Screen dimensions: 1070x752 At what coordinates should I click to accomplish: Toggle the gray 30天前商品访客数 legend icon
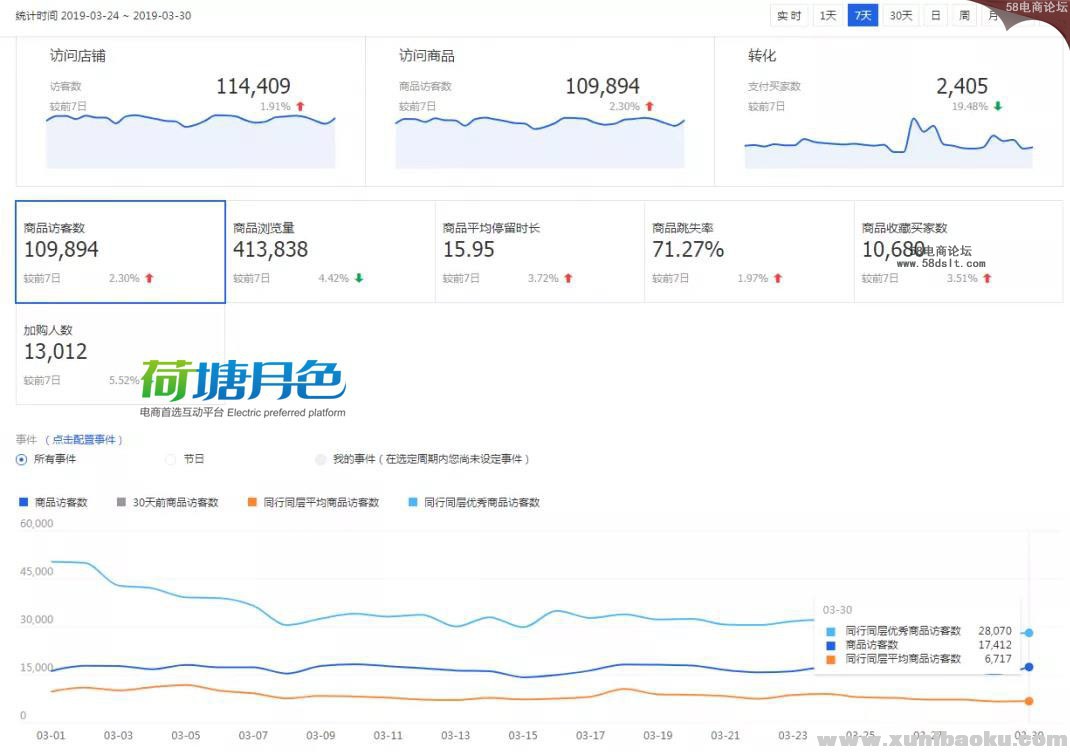pyautogui.click(x=122, y=502)
